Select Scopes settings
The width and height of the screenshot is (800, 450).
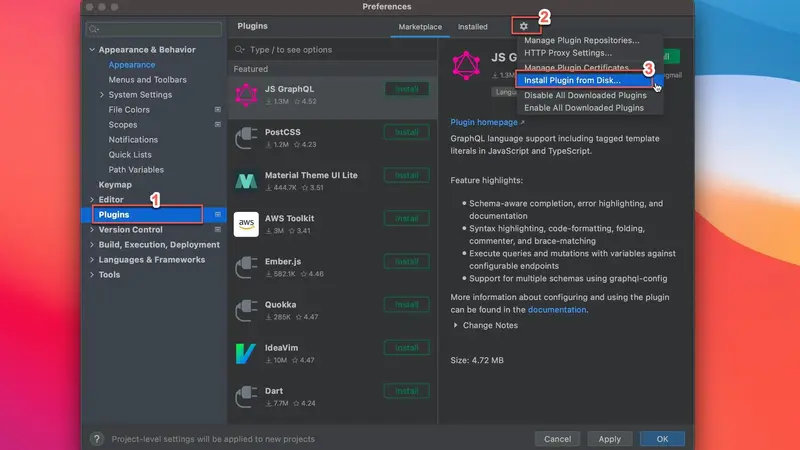(x=123, y=124)
